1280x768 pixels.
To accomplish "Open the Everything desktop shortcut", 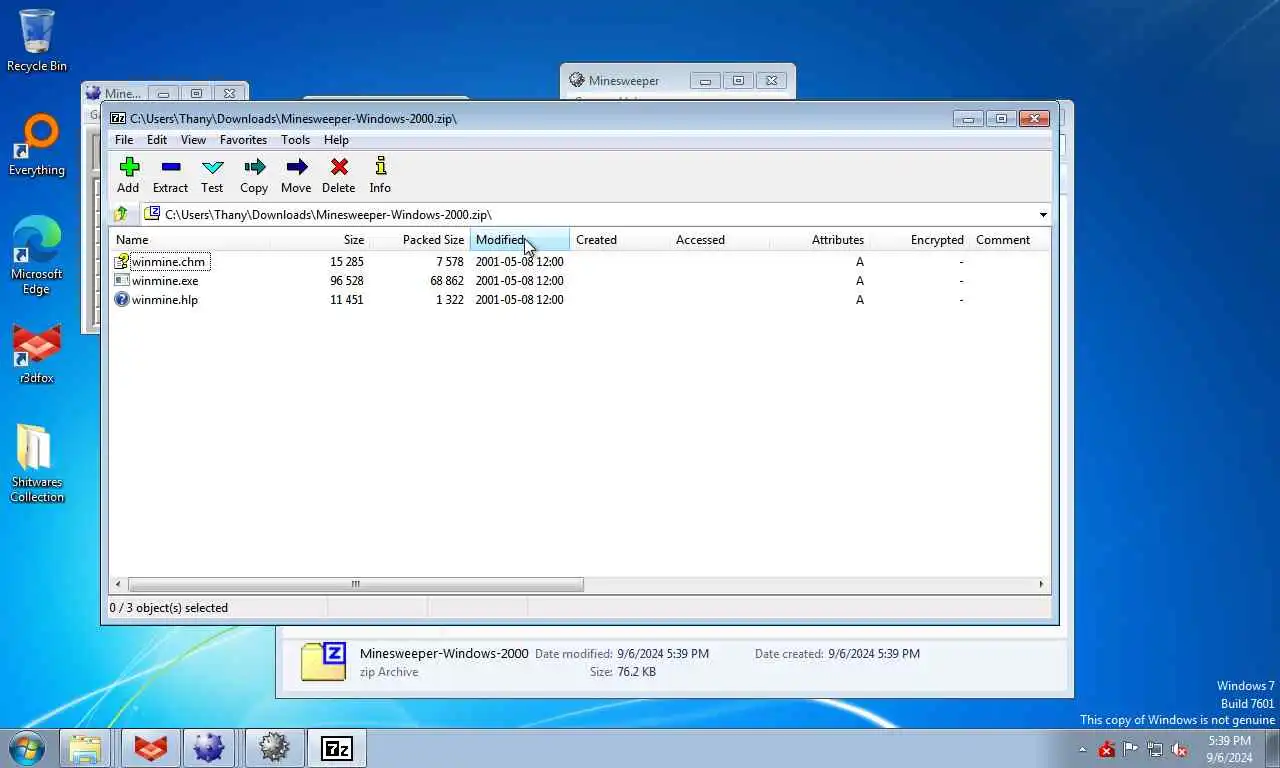I will pyautogui.click(x=37, y=145).
